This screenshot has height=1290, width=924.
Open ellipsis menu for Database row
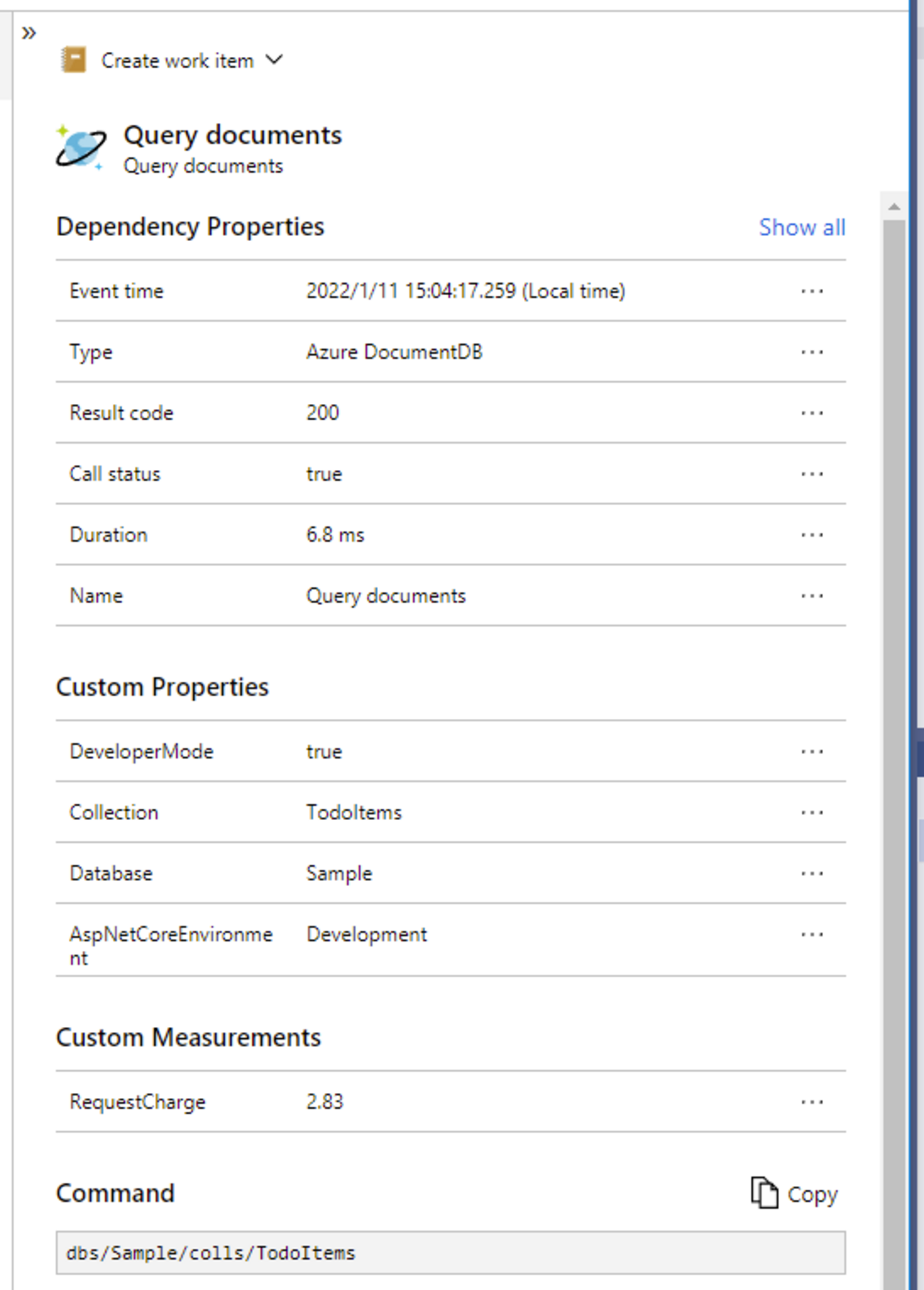pos(812,874)
